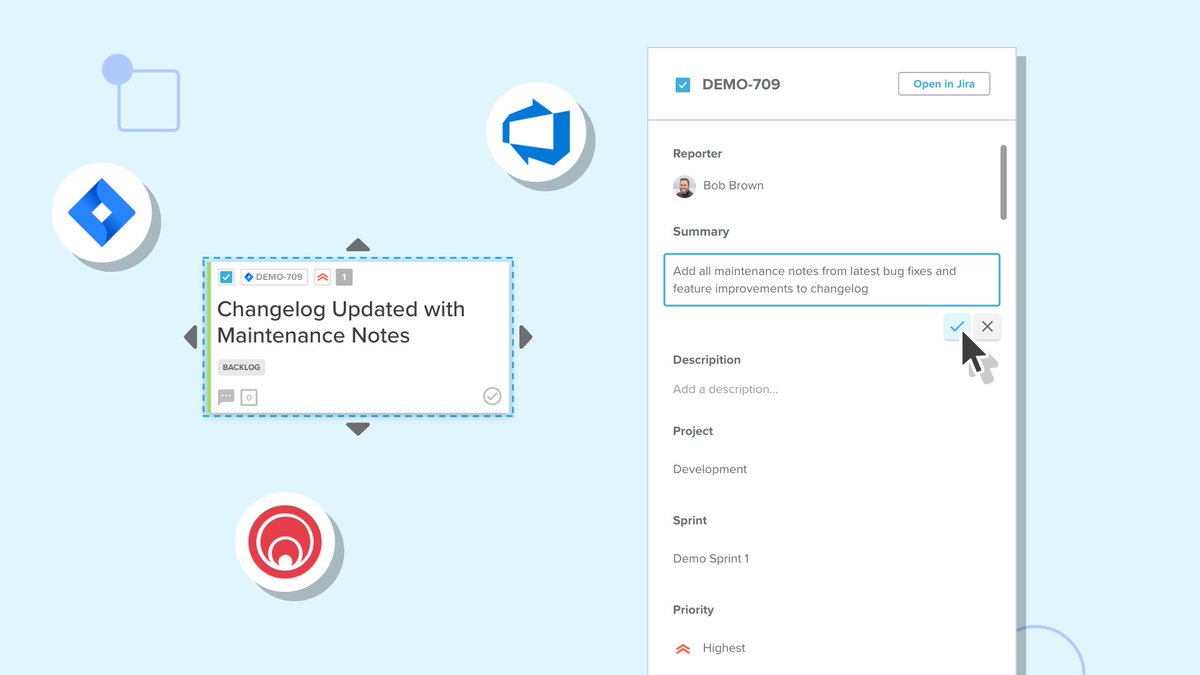Click the Jira Software logo circle
1200x675 pixels.
[101, 213]
